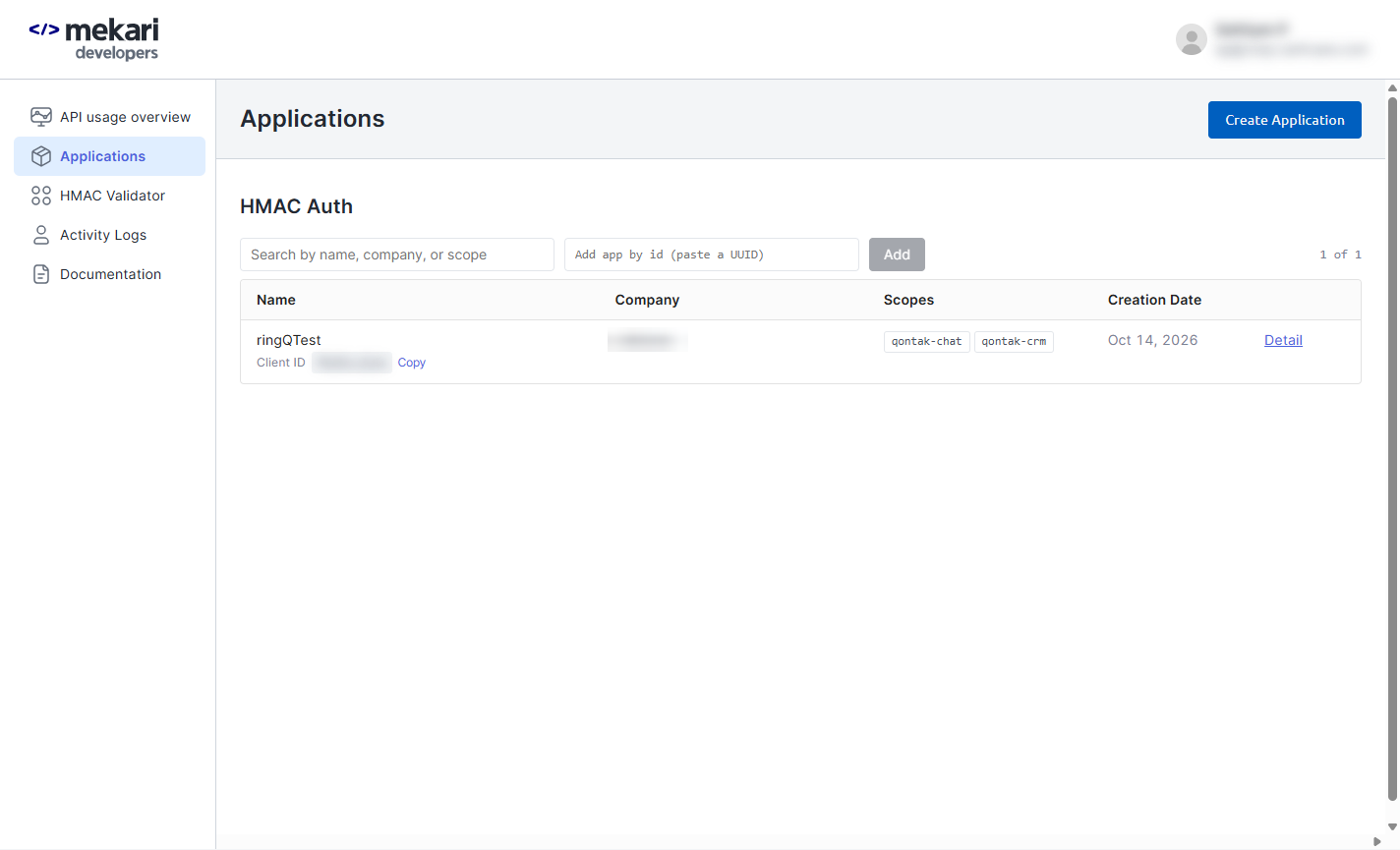1400x850 pixels.
Task: Click the 1 of 1 pagination text
Action: pyautogui.click(x=1340, y=255)
